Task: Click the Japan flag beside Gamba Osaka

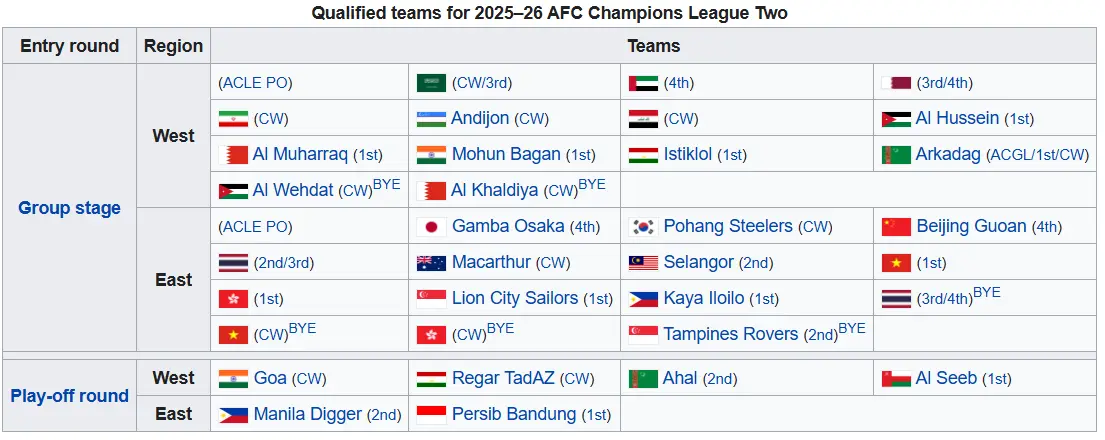Action: pyautogui.click(x=431, y=226)
